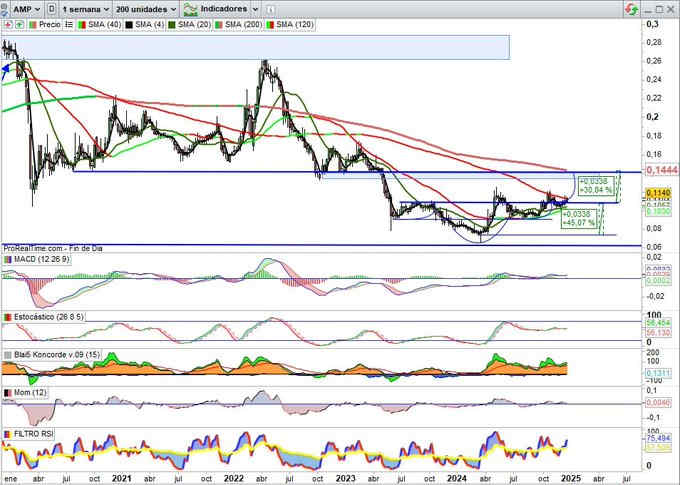Click the 0,1311 Koncorde value label

[658, 373]
